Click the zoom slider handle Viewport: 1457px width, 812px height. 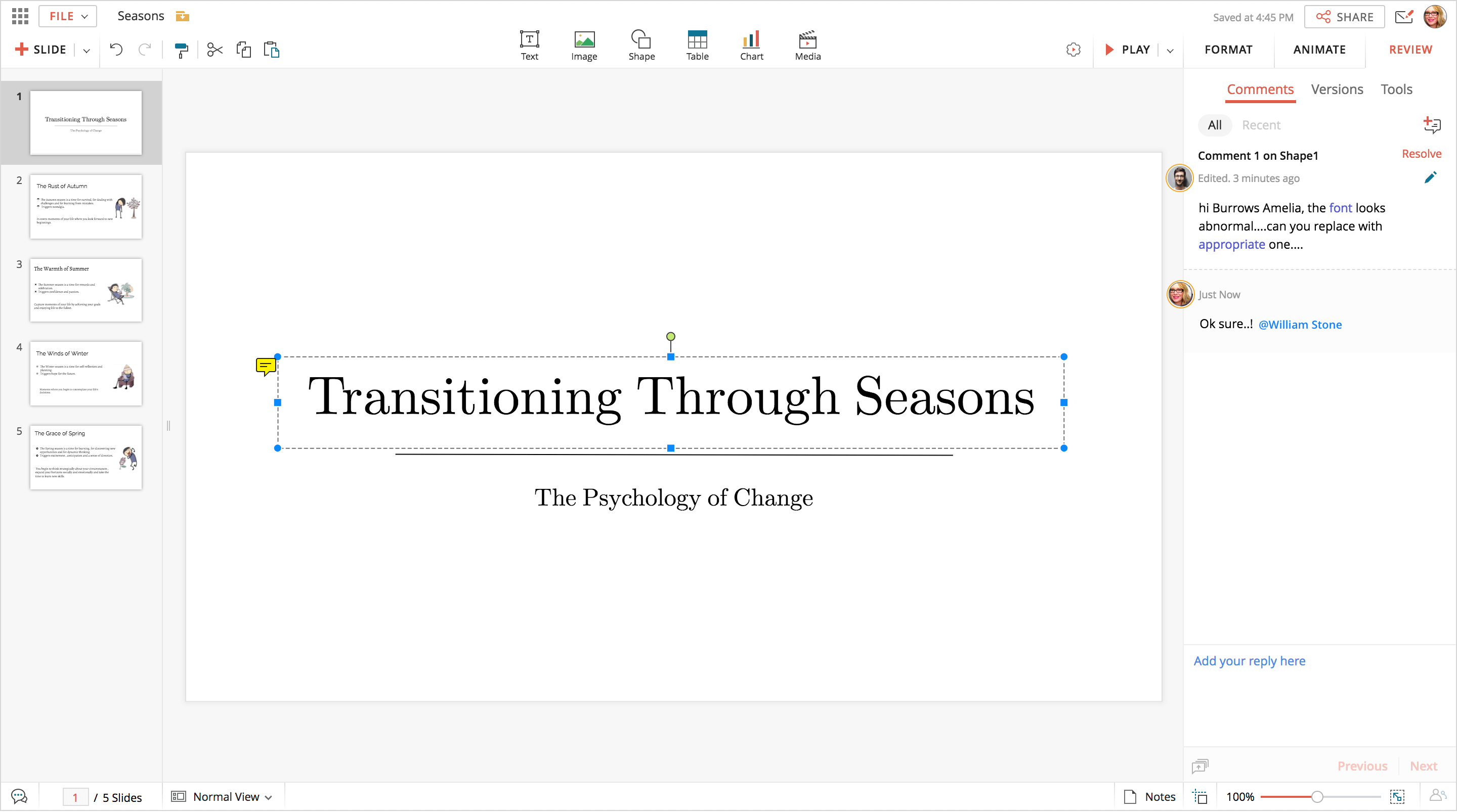click(x=1317, y=796)
